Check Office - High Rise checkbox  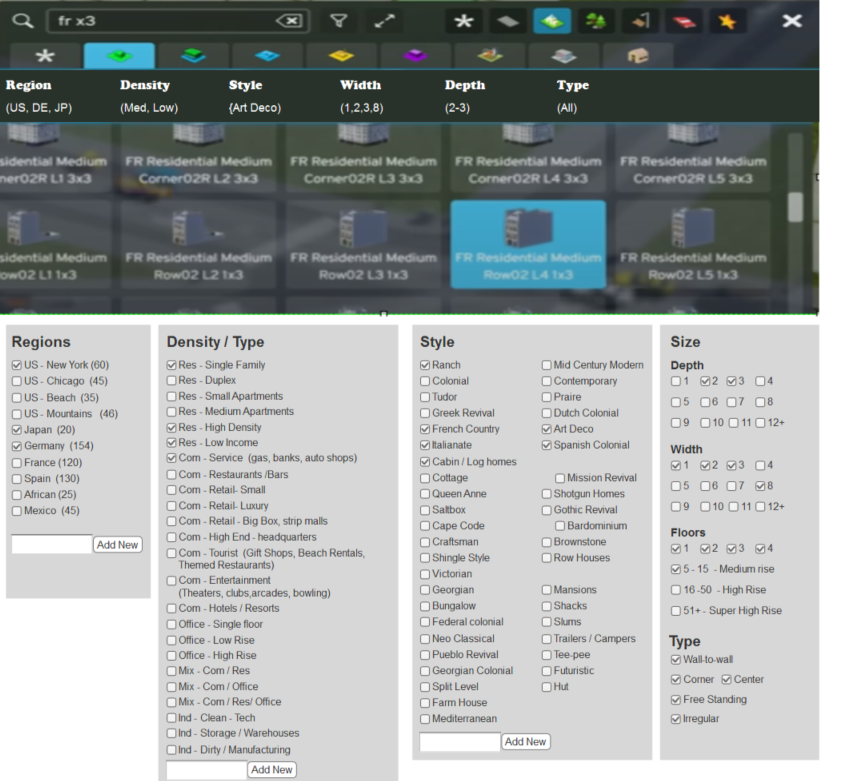pyautogui.click(x=172, y=656)
